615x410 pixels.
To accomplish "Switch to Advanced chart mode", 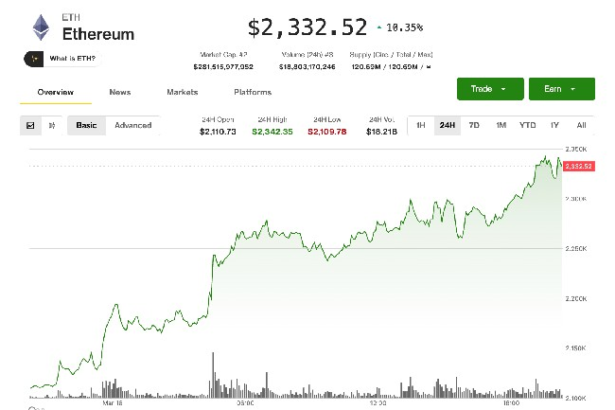I will 133,125.
